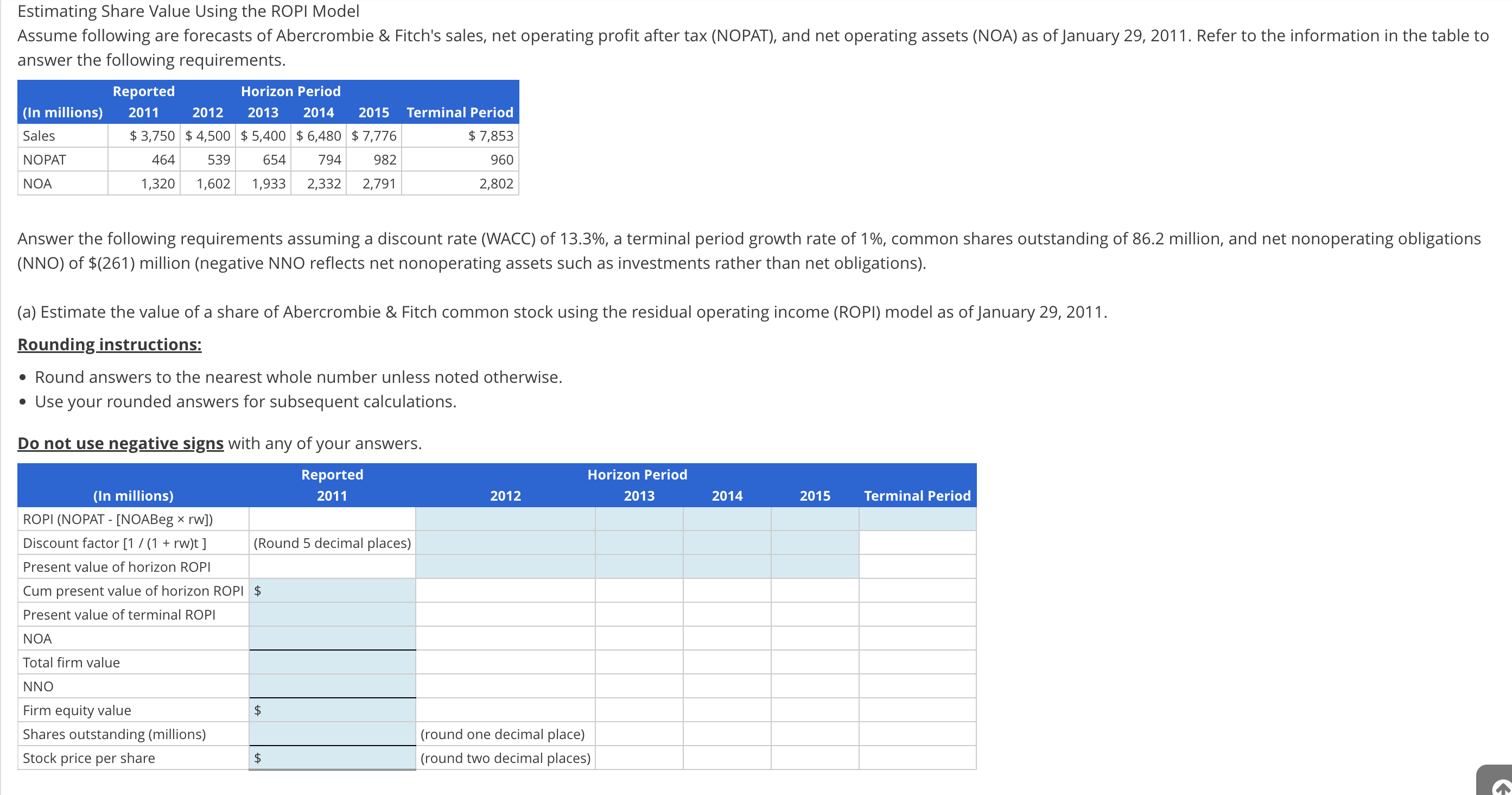Screen dimensions: 1512x795
Task: Click Cum present value of horizon ROPI field
Action: point(338,591)
